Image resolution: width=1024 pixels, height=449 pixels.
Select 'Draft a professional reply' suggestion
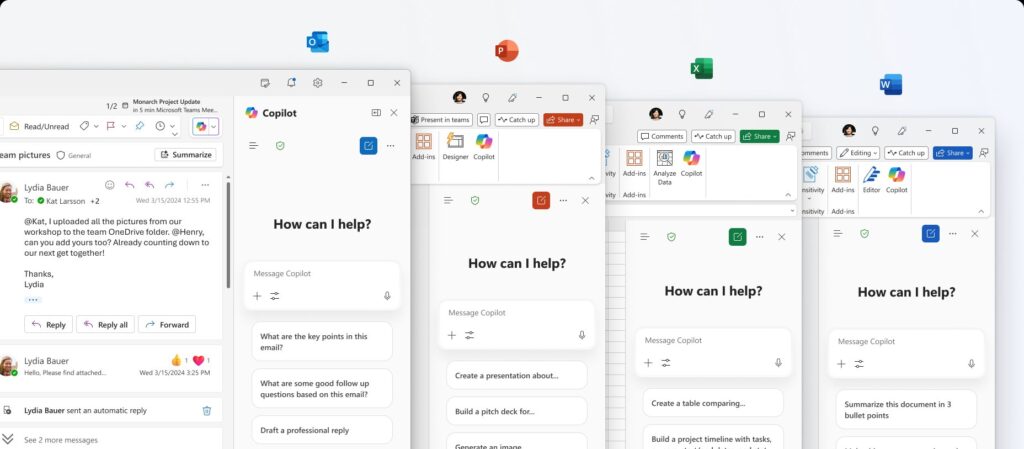point(322,430)
